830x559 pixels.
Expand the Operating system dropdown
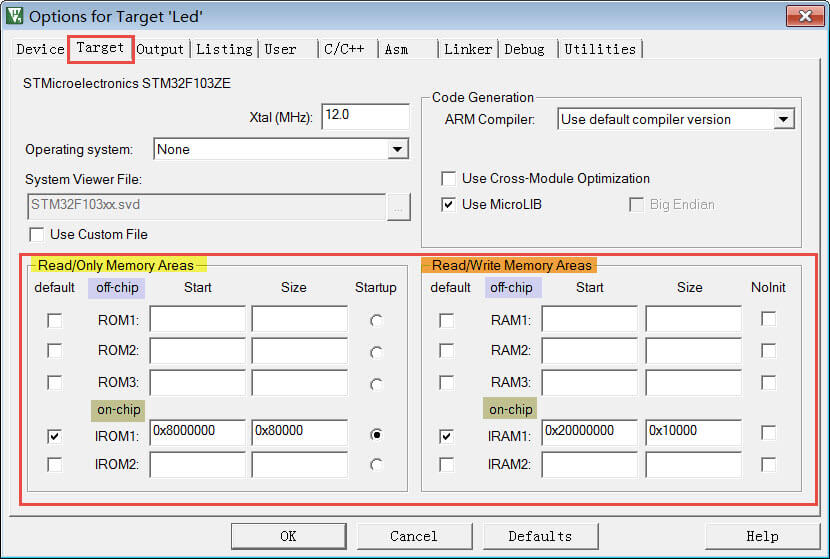tap(398, 150)
